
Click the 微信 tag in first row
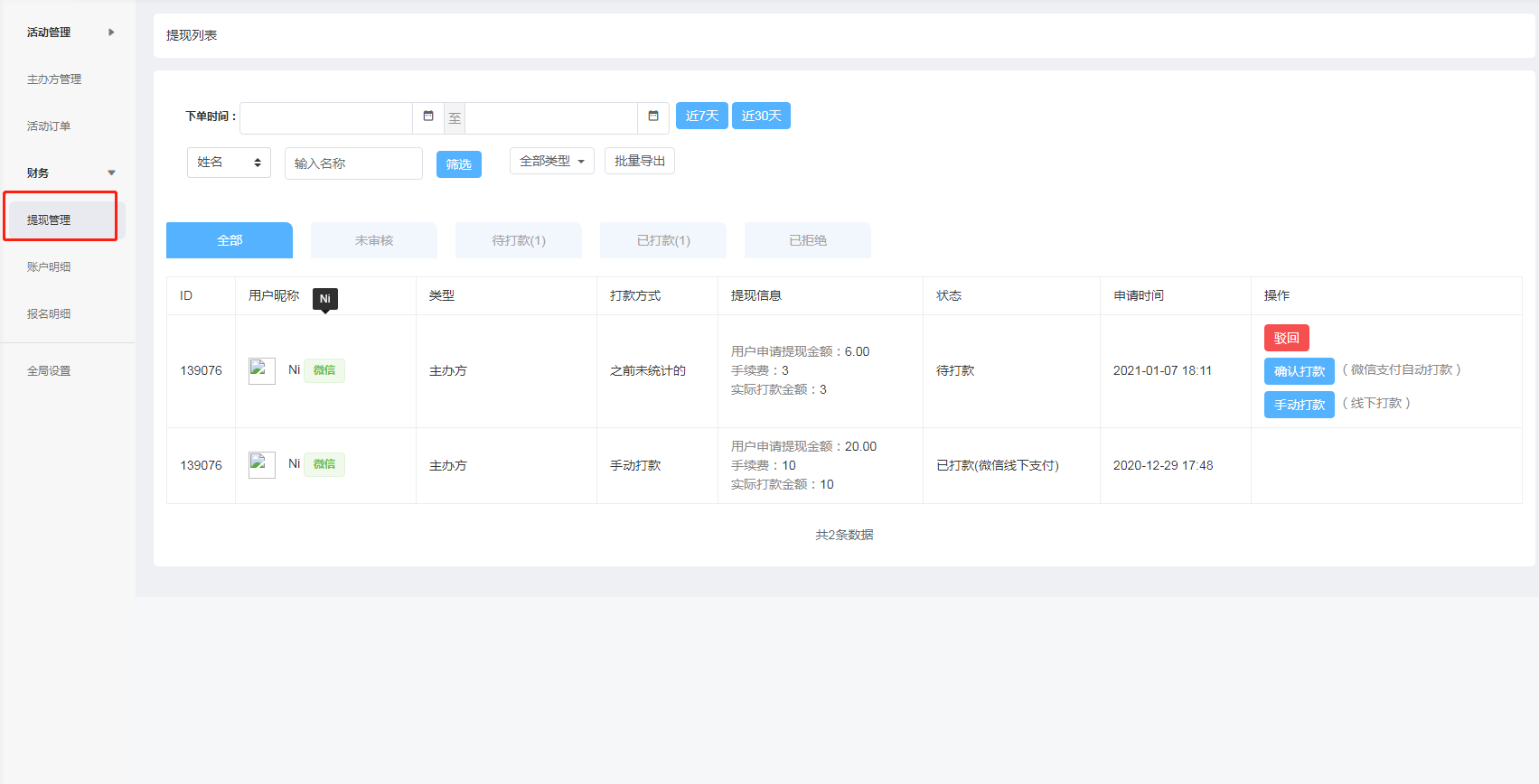(324, 370)
